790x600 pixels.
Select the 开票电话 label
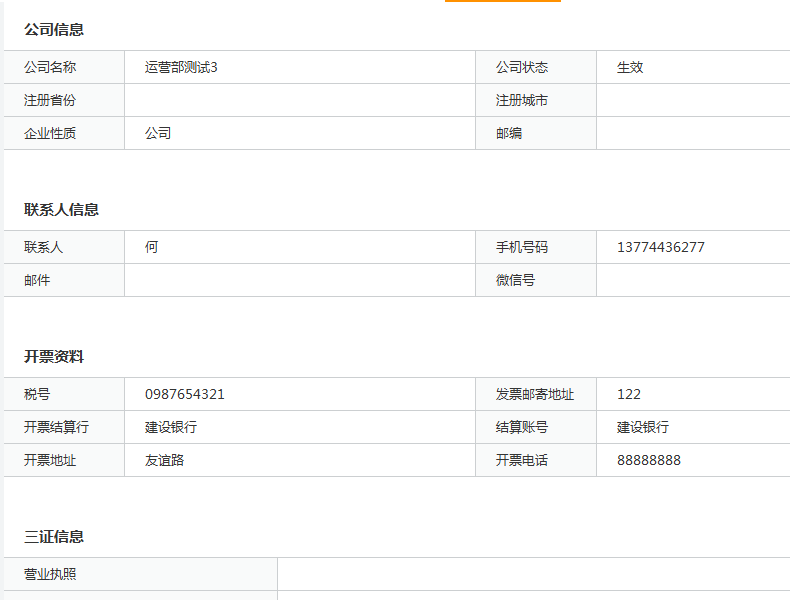[521, 460]
